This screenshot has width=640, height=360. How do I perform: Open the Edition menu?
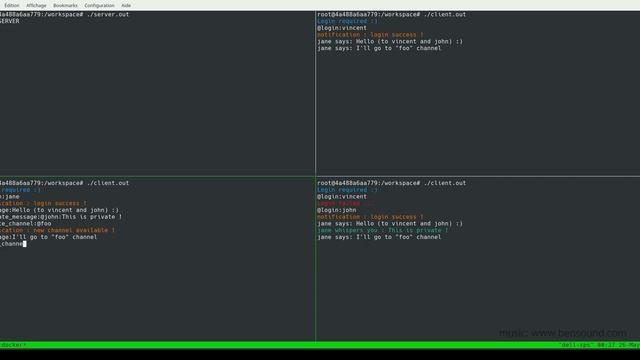pyautogui.click(x=11, y=5)
